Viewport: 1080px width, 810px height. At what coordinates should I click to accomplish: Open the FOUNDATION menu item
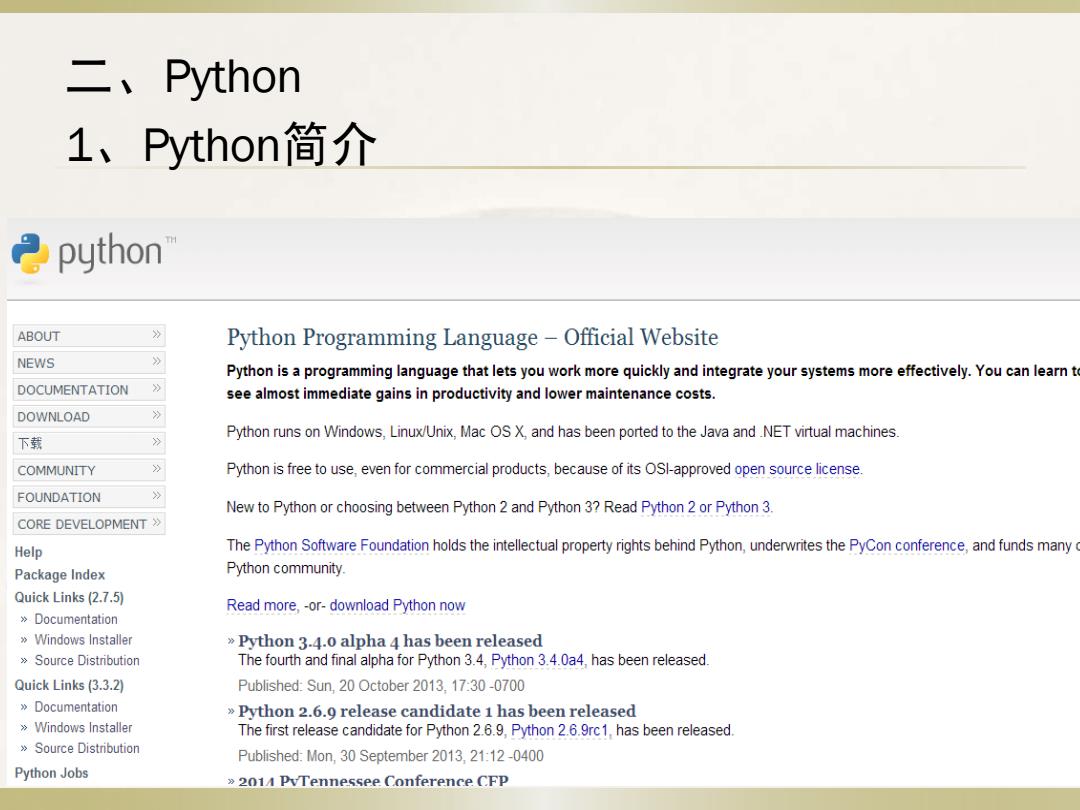click(89, 497)
